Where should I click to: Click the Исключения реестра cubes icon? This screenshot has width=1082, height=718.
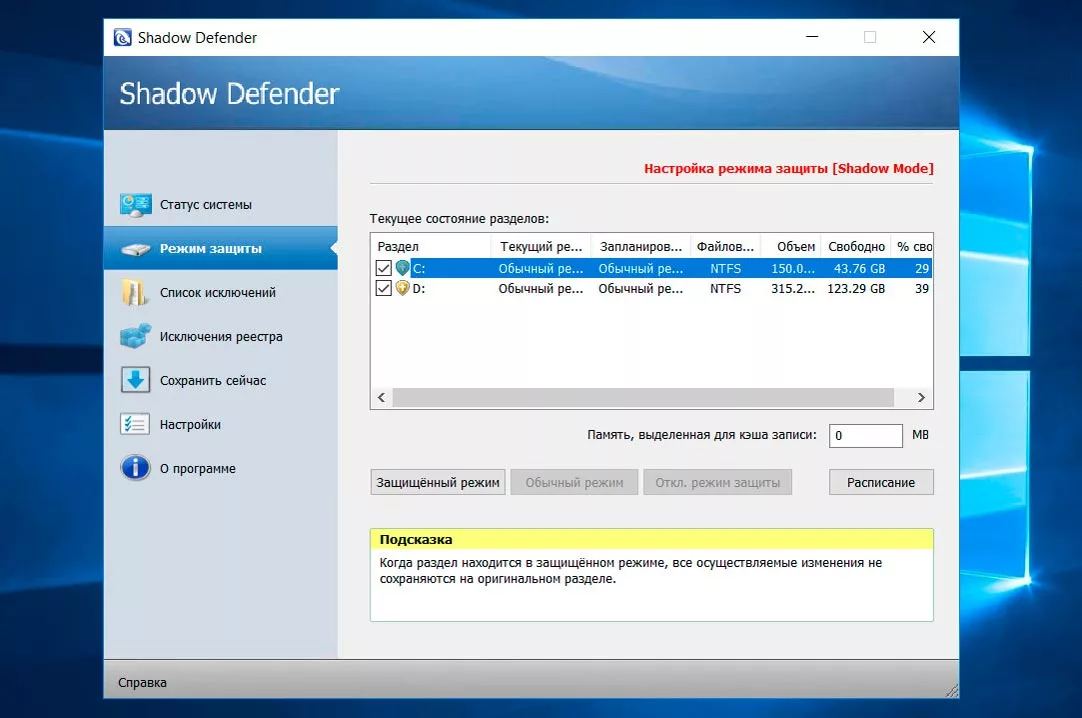pyautogui.click(x=135, y=336)
